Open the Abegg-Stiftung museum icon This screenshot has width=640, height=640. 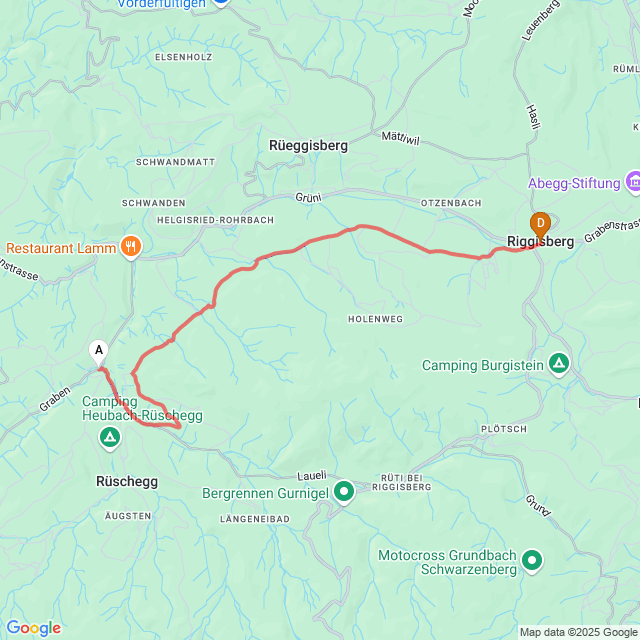(633, 182)
